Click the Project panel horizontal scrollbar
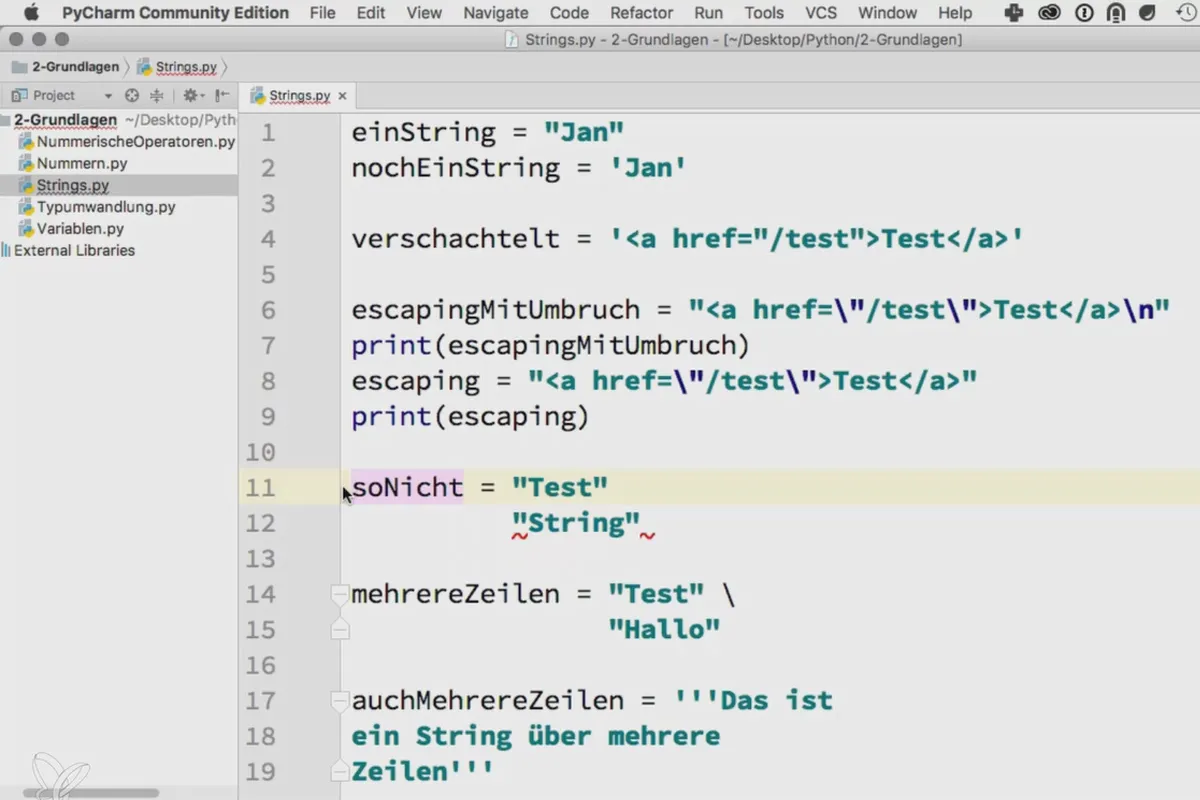This screenshot has width=1200, height=800. click(90, 793)
